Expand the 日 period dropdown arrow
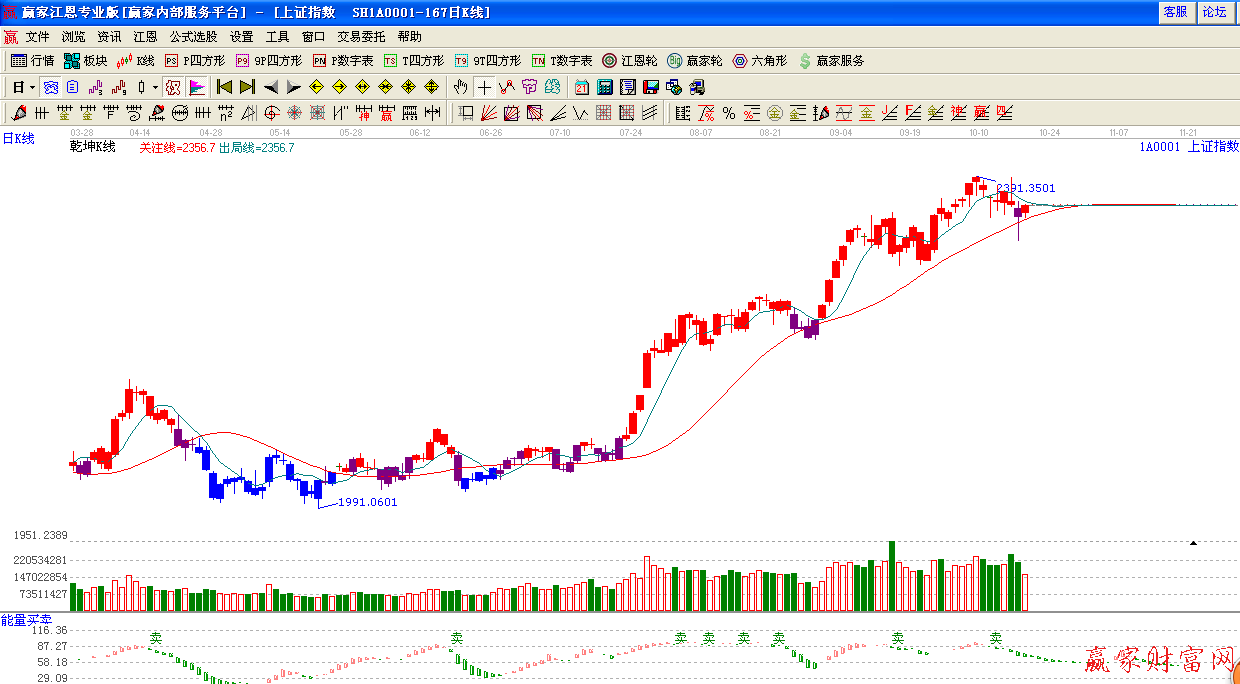Viewport: 1240px width, 684px height. [31, 87]
